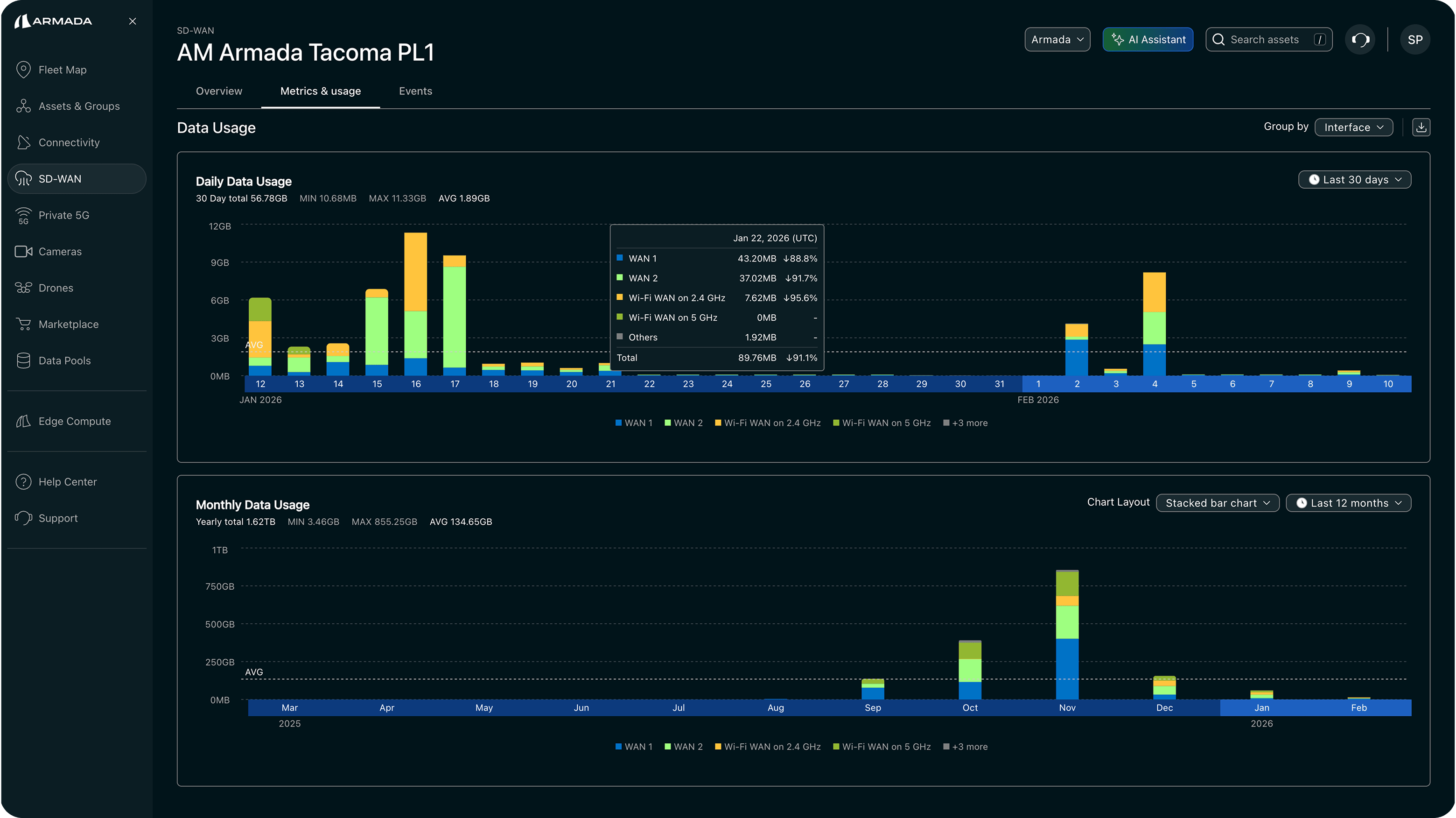The width and height of the screenshot is (1456, 818).
Task: Click the +3 more daily legend swatch
Action: (x=946, y=423)
